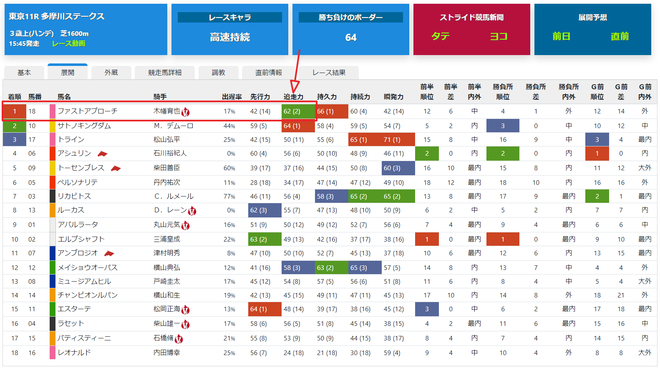Click the red icon beside jockey 松岡正海

click(x=186, y=309)
